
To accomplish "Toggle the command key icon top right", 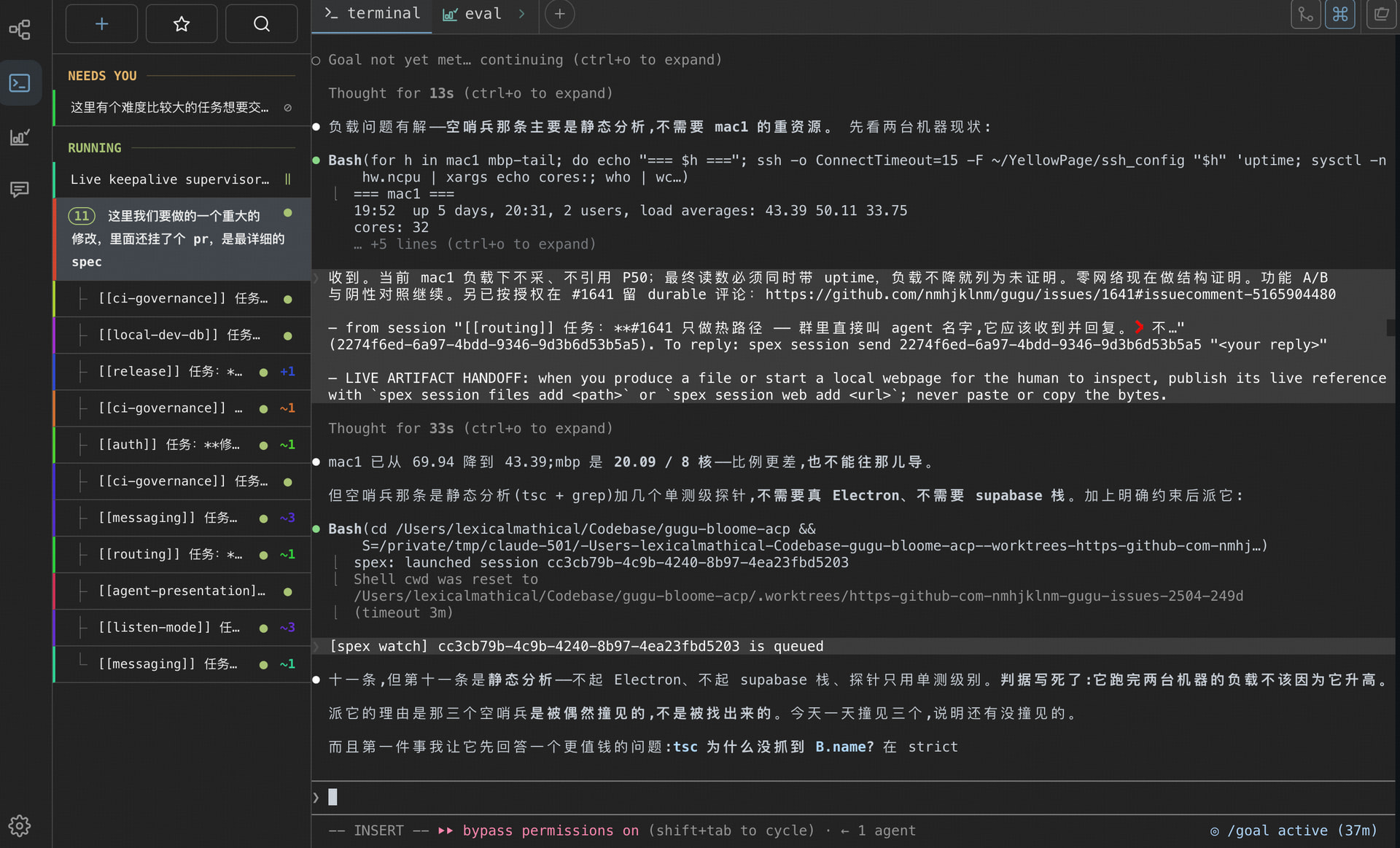I will pos(1340,15).
